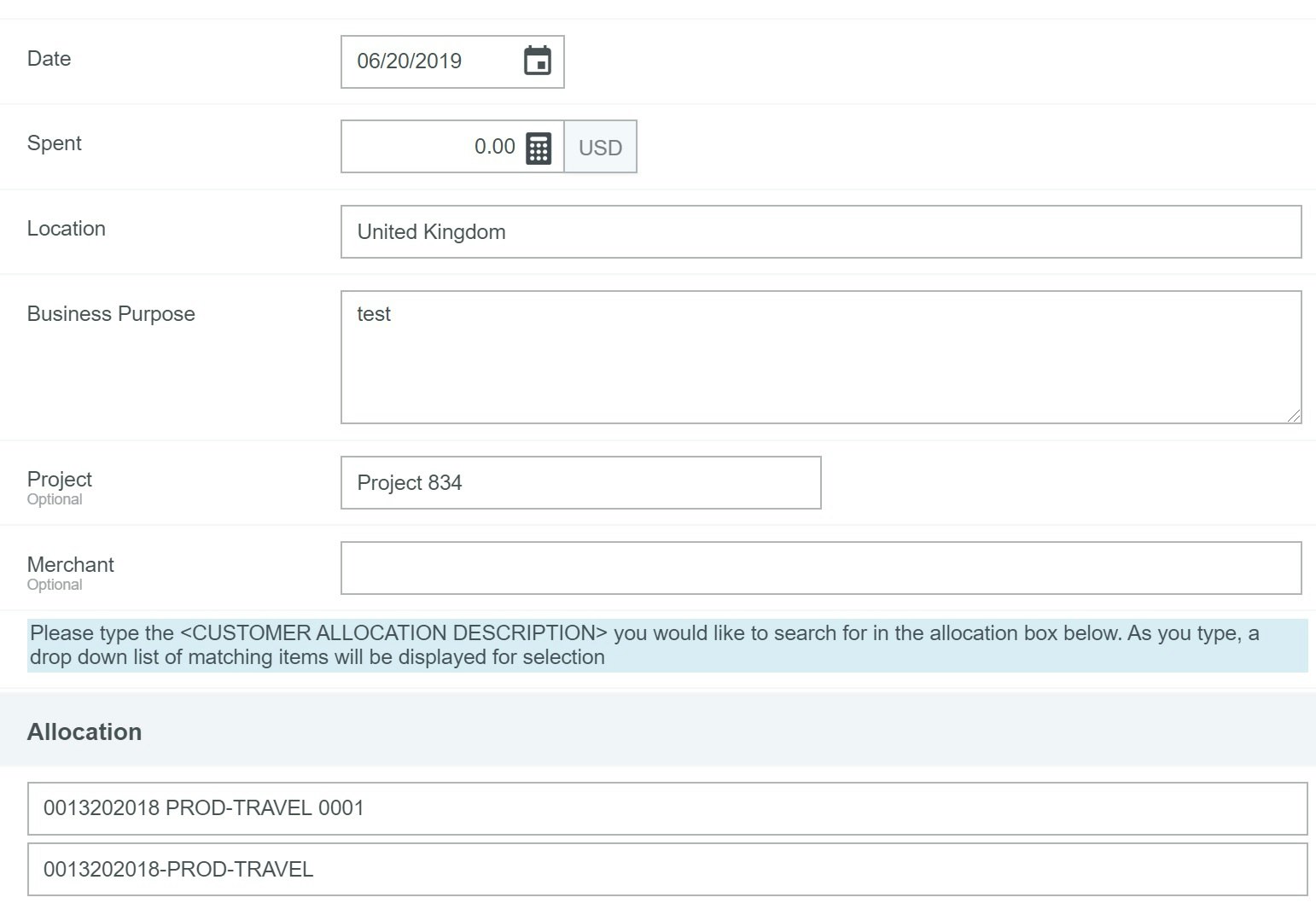The image size is (1316, 909).
Task: Click the Location field with United Kingdom
Action: pyautogui.click(x=819, y=232)
